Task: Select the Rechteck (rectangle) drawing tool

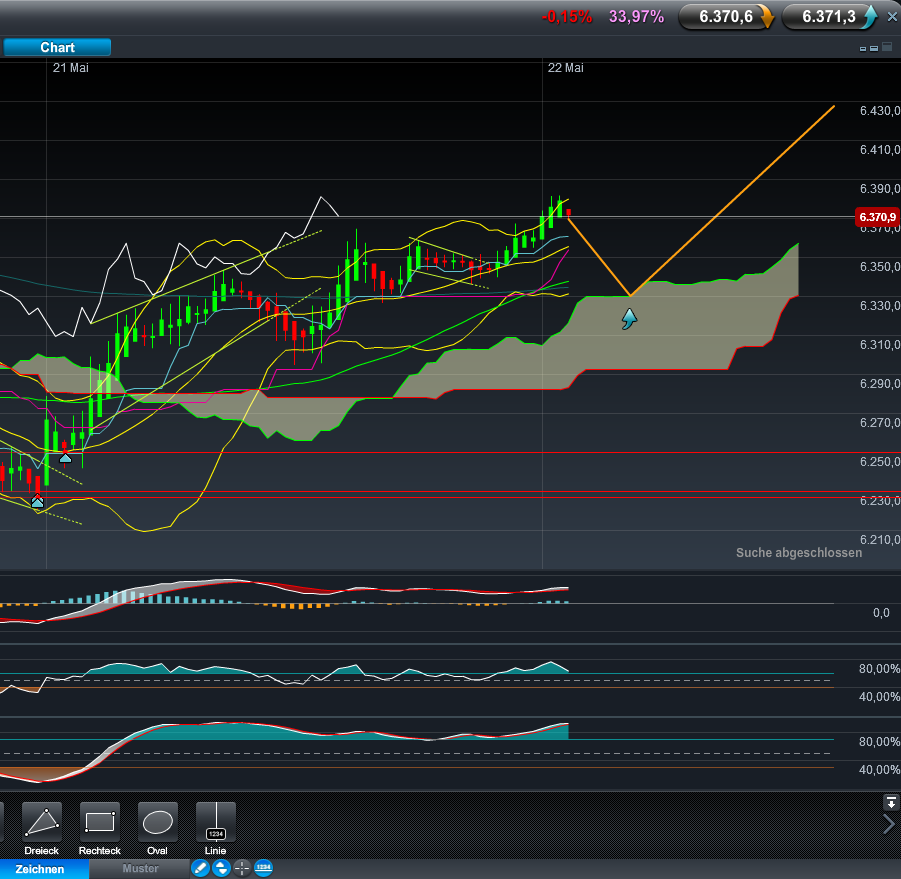Action: pyautogui.click(x=99, y=823)
